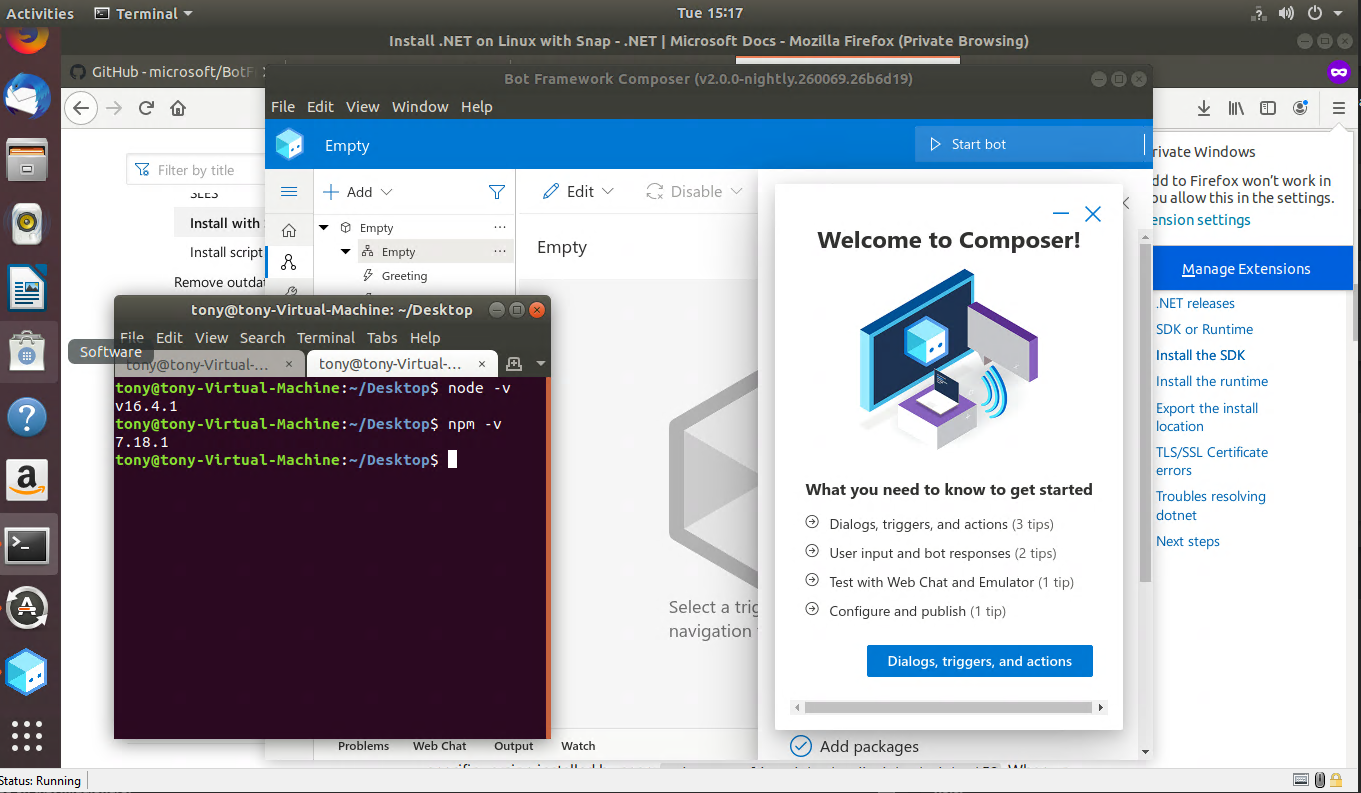Open the filter icon above the dialog tree
This screenshot has width=1361, height=793.
pos(497,191)
